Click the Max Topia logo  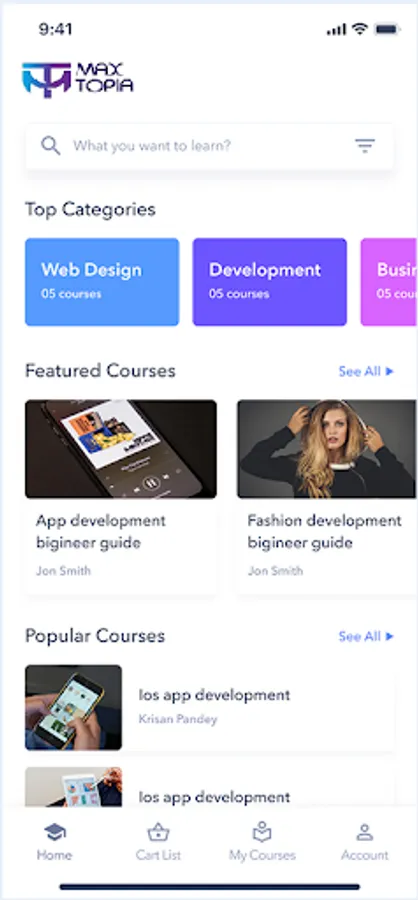coord(78,79)
